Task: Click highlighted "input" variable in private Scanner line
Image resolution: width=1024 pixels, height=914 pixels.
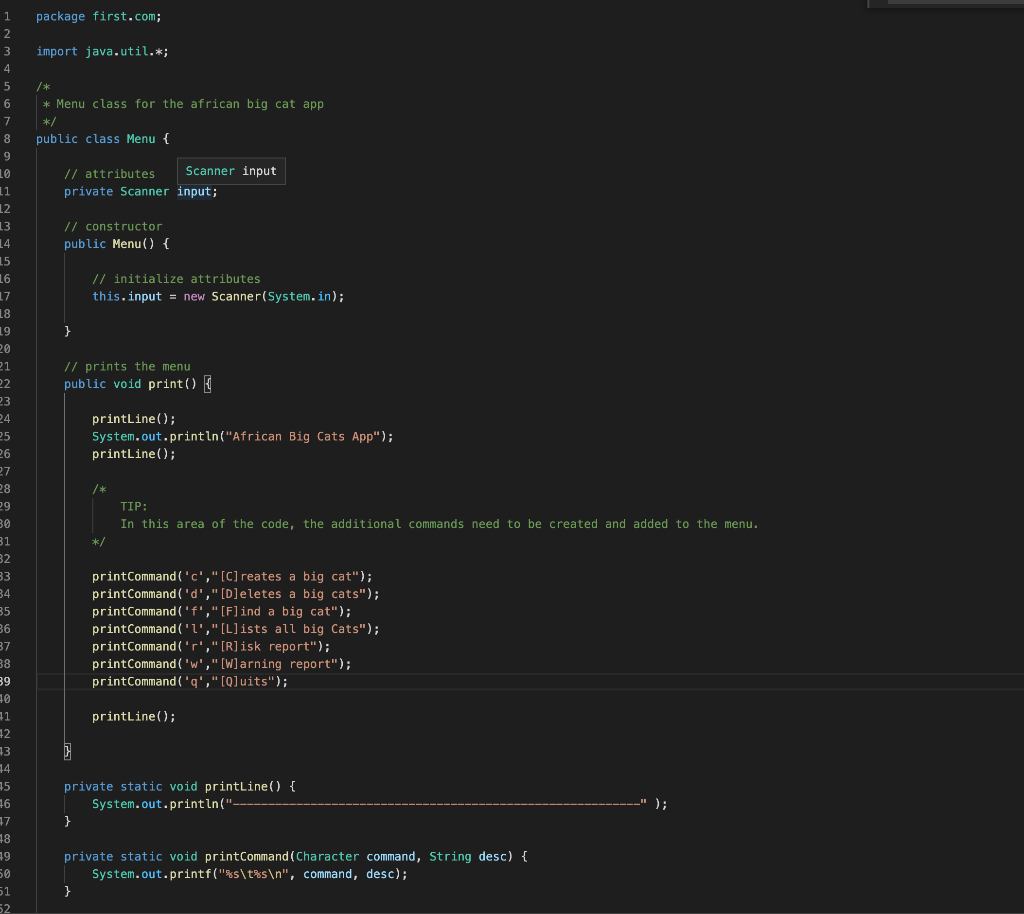Action: pos(194,191)
